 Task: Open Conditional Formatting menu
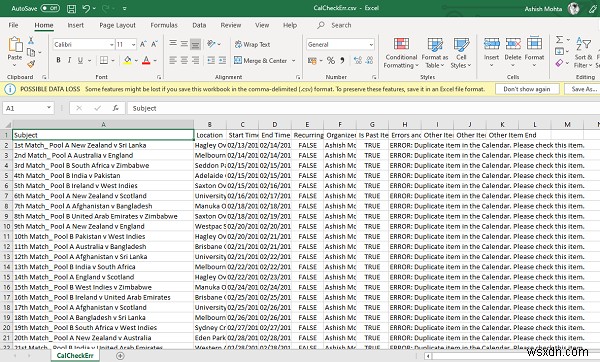coord(401,53)
